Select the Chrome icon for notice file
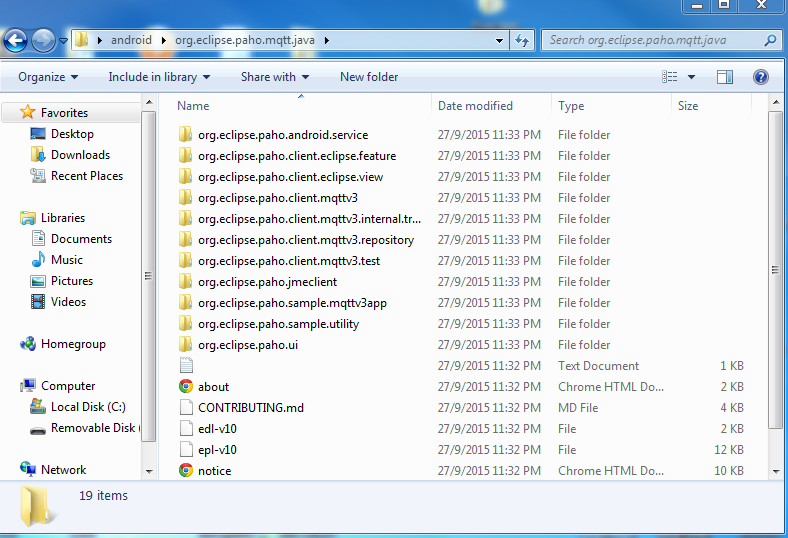The image size is (788, 538). pyautogui.click(x=185, y=471)
